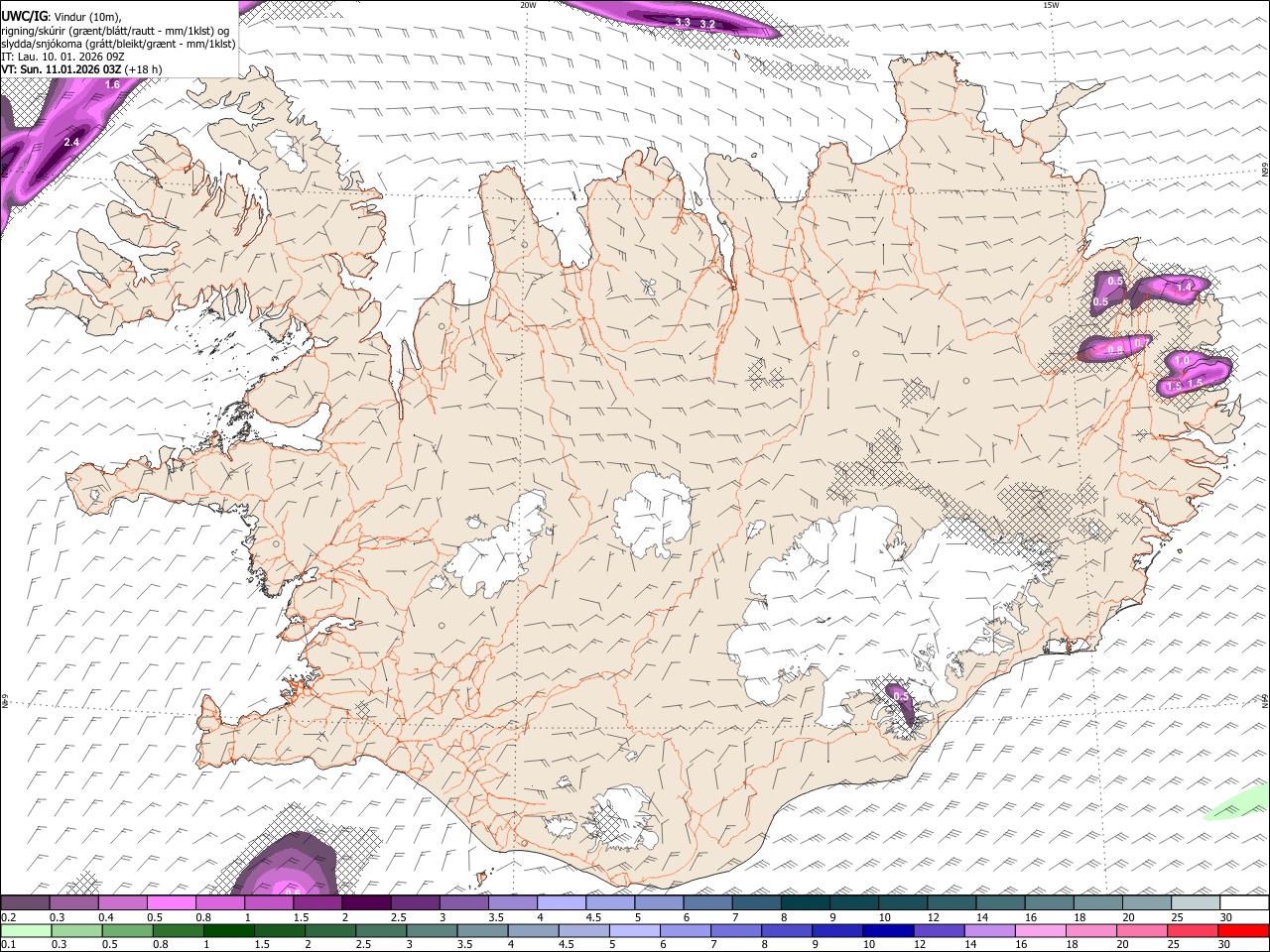Click the 1.6 precipitation value label
Screen dimensions: 1270x952
(x=112, y=85)
